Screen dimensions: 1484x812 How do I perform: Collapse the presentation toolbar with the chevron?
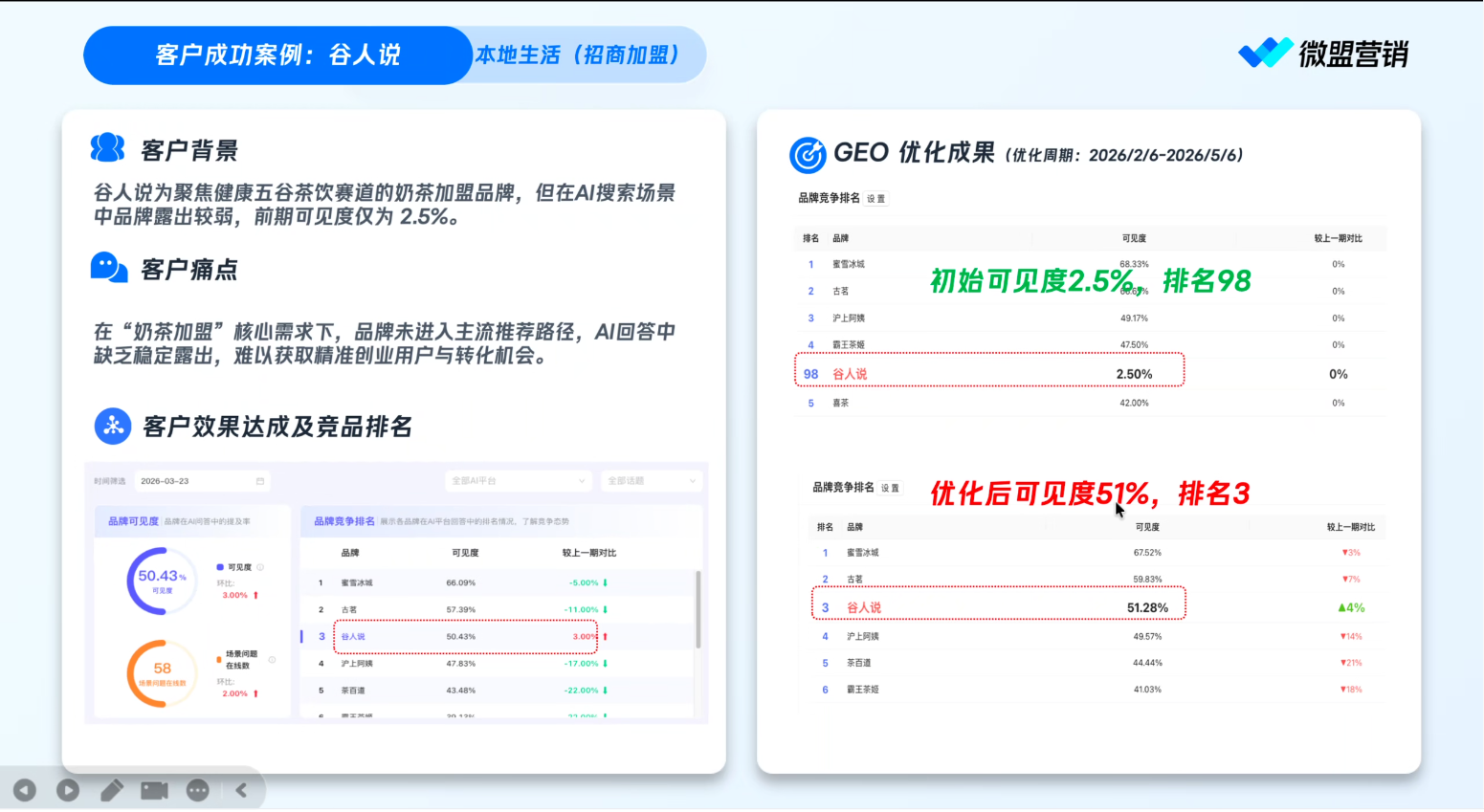pyautogui.click(x=241, y=790)
